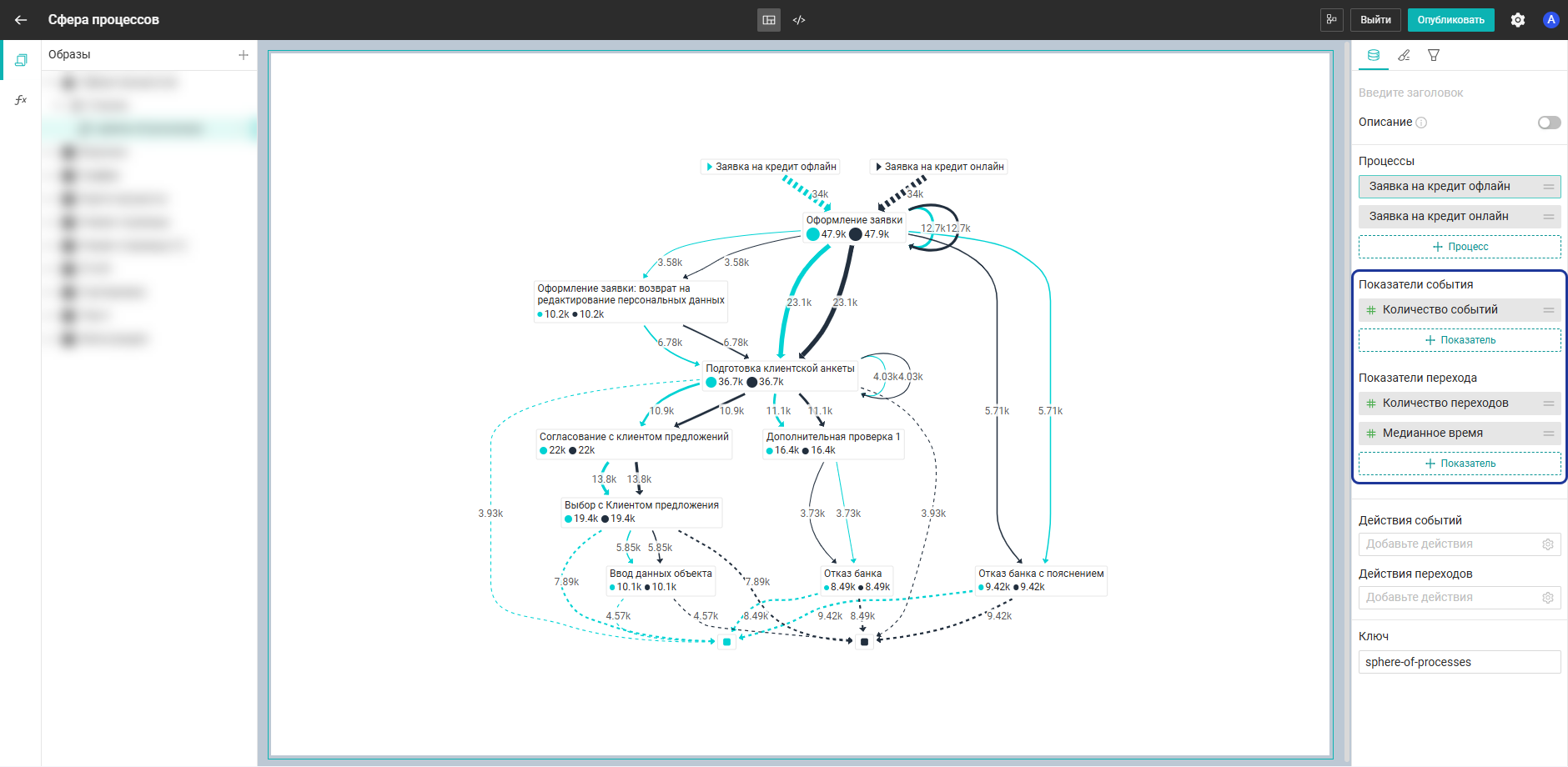Select node Отказ банка с пояснением
The image size is (1568, 767).
point(1041,580)
